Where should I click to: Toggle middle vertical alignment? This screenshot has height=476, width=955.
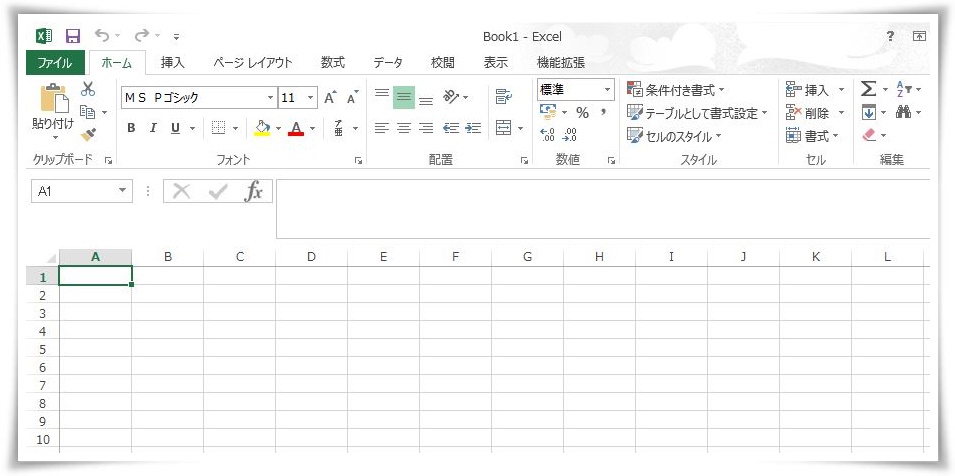404,97
